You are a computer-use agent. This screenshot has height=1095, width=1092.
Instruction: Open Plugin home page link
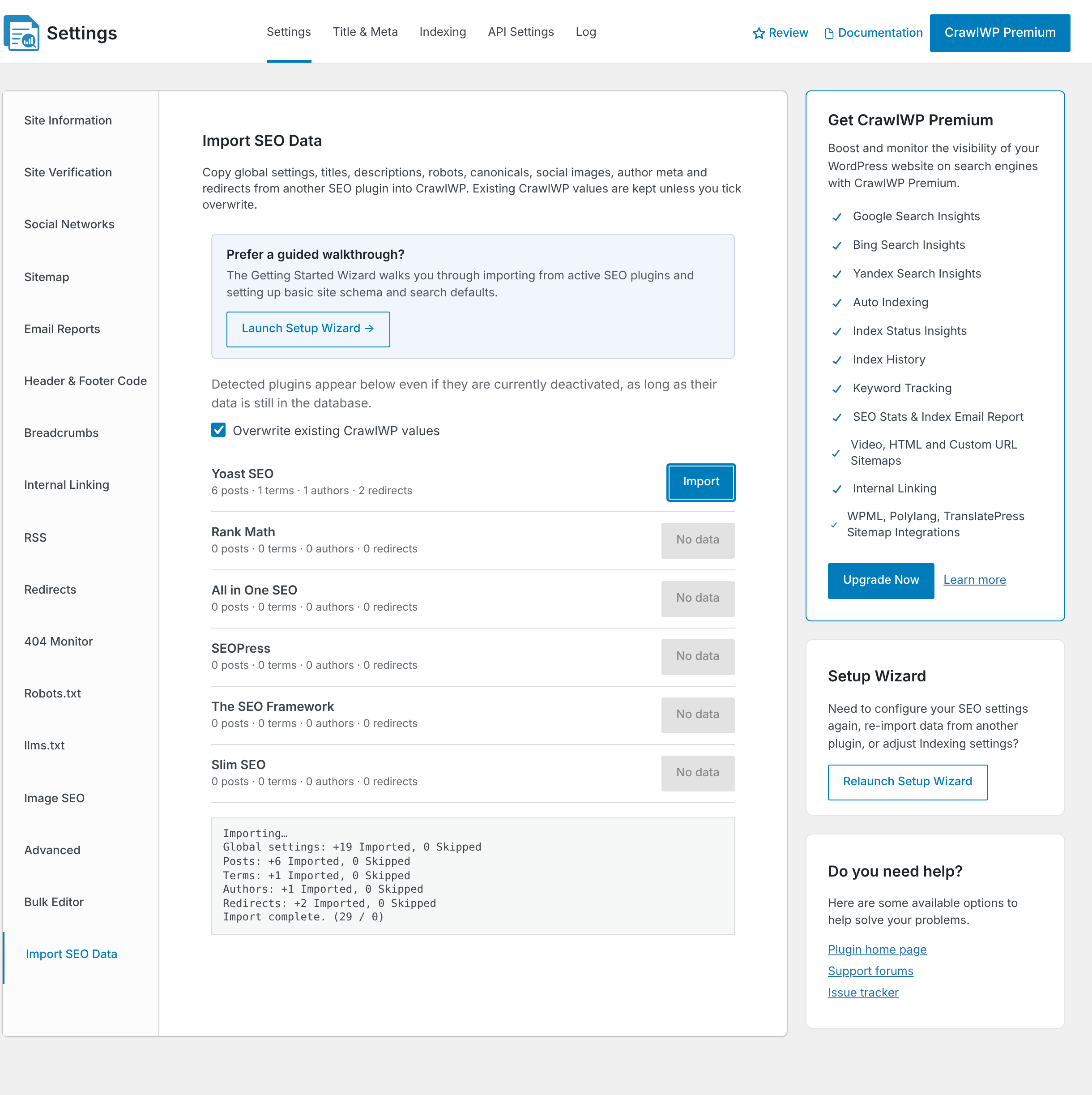[x=877, y=950]
